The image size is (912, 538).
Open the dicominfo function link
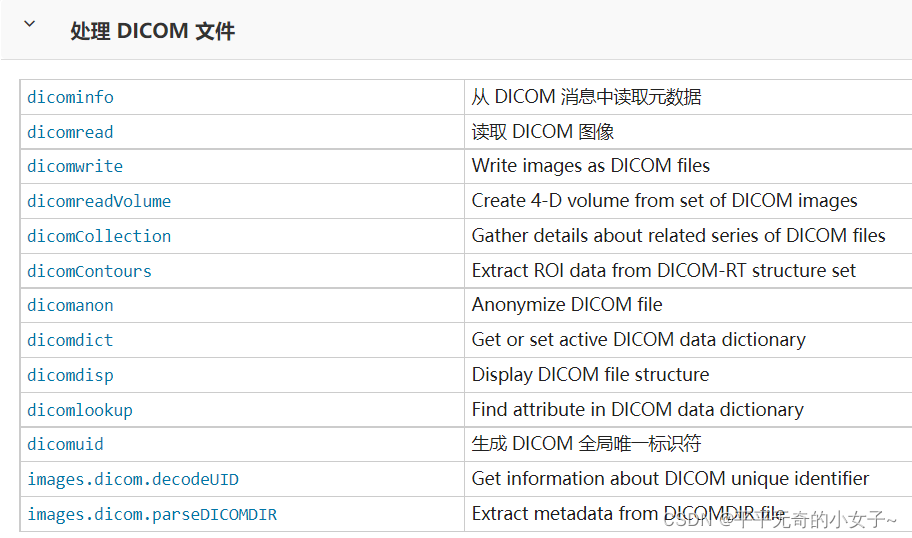[70, 97]
